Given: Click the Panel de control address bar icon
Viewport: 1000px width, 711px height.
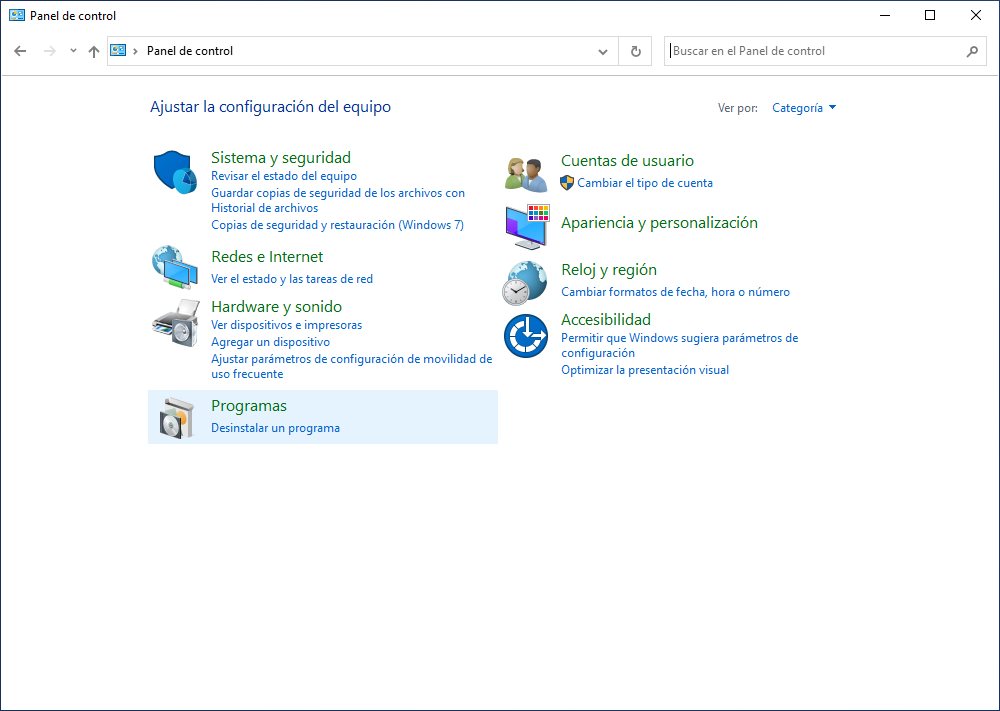Looking at the screenshot, I should pyautogui.click(x=118, y=50).
